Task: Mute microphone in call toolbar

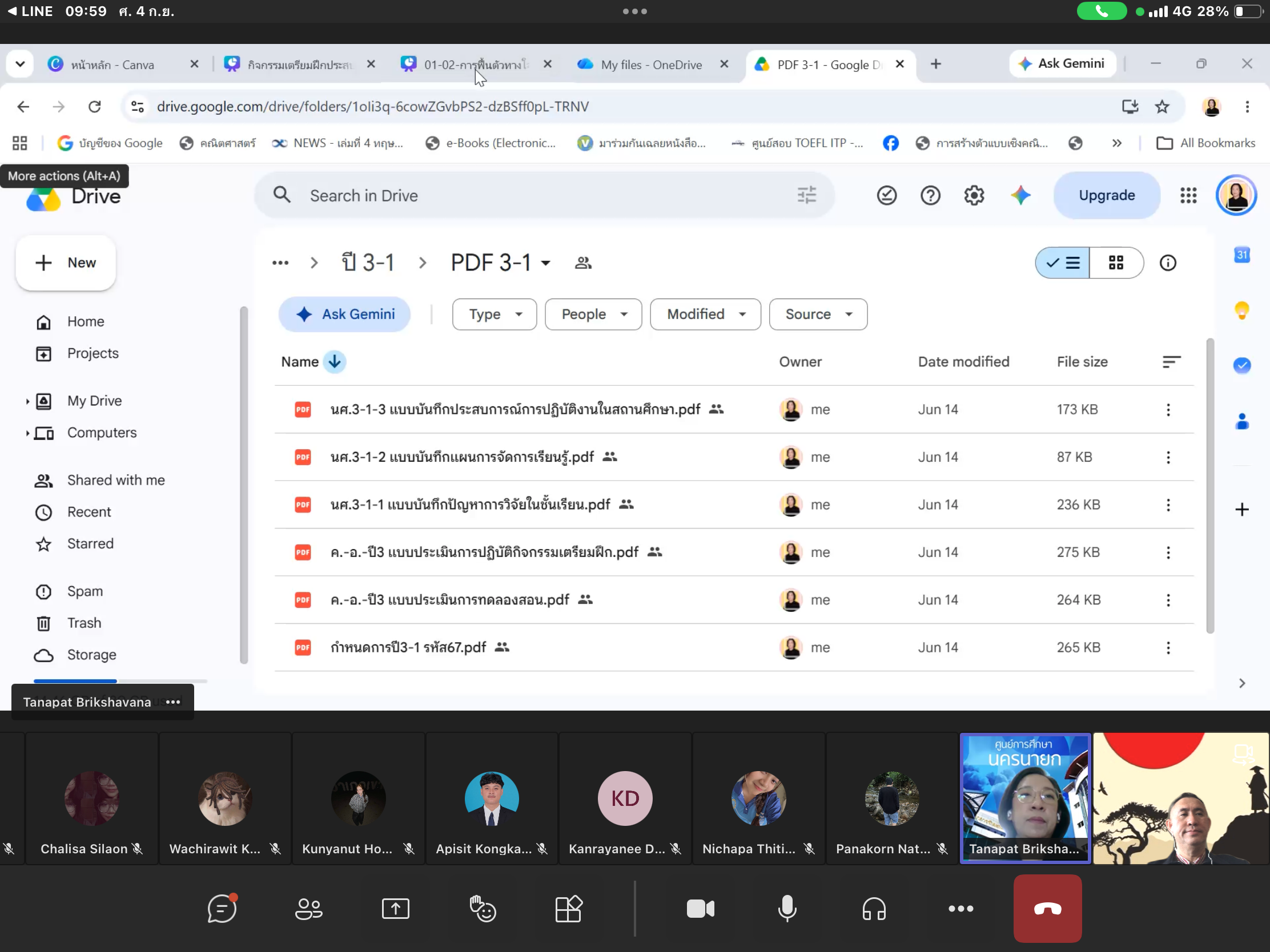Action: (786, 908)
